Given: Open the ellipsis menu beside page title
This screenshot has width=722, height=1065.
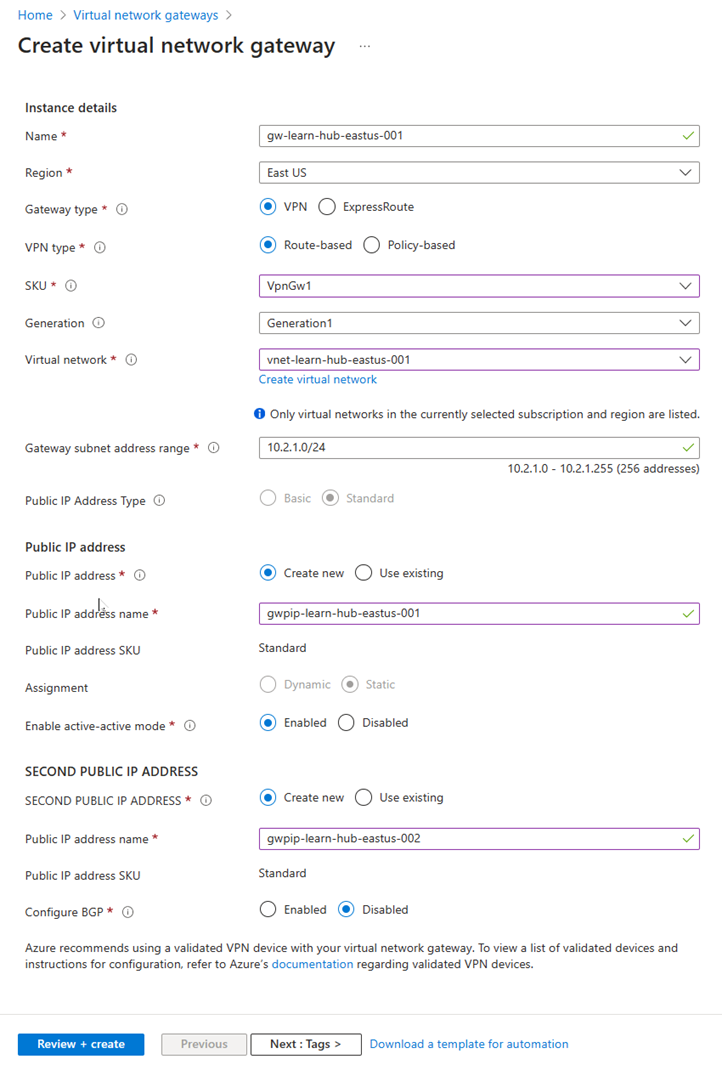Looking at the screenshot, I should click(365, 46).
